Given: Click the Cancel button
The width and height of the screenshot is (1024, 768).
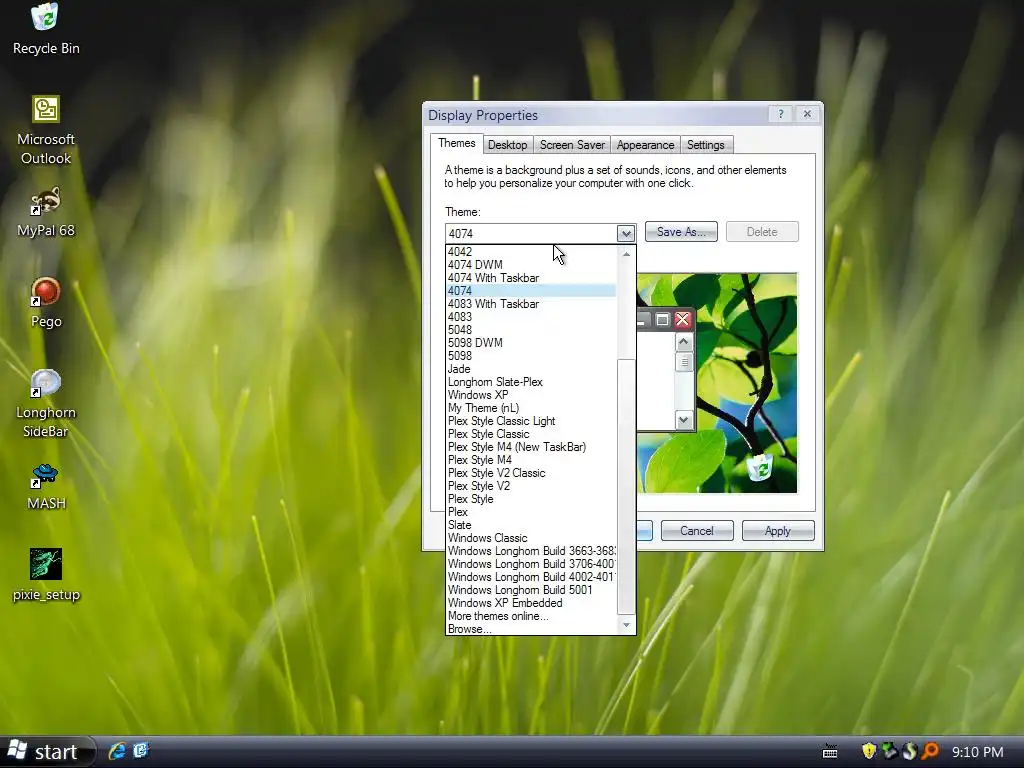Looking at the screenshot, I should click(697, 531).
